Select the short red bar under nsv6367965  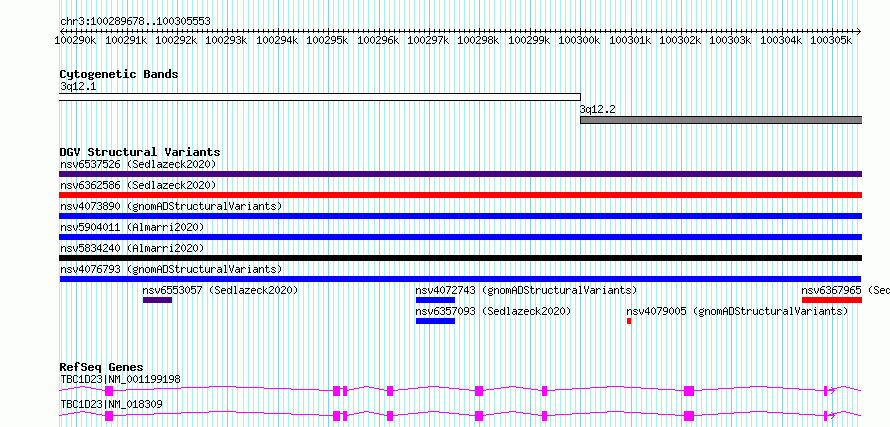tap(832, 300)
